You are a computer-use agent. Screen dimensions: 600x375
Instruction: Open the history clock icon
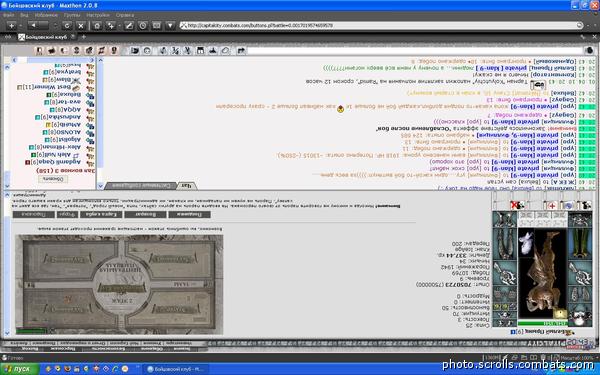click(142, 26)
